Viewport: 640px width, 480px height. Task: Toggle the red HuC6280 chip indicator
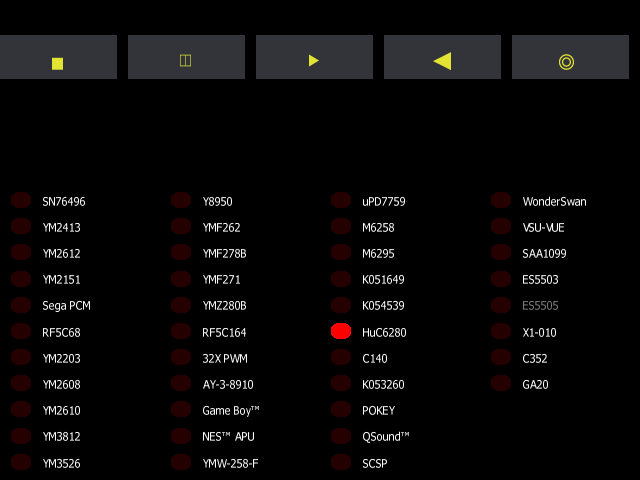pyautogui.click(x=341, y=331)
